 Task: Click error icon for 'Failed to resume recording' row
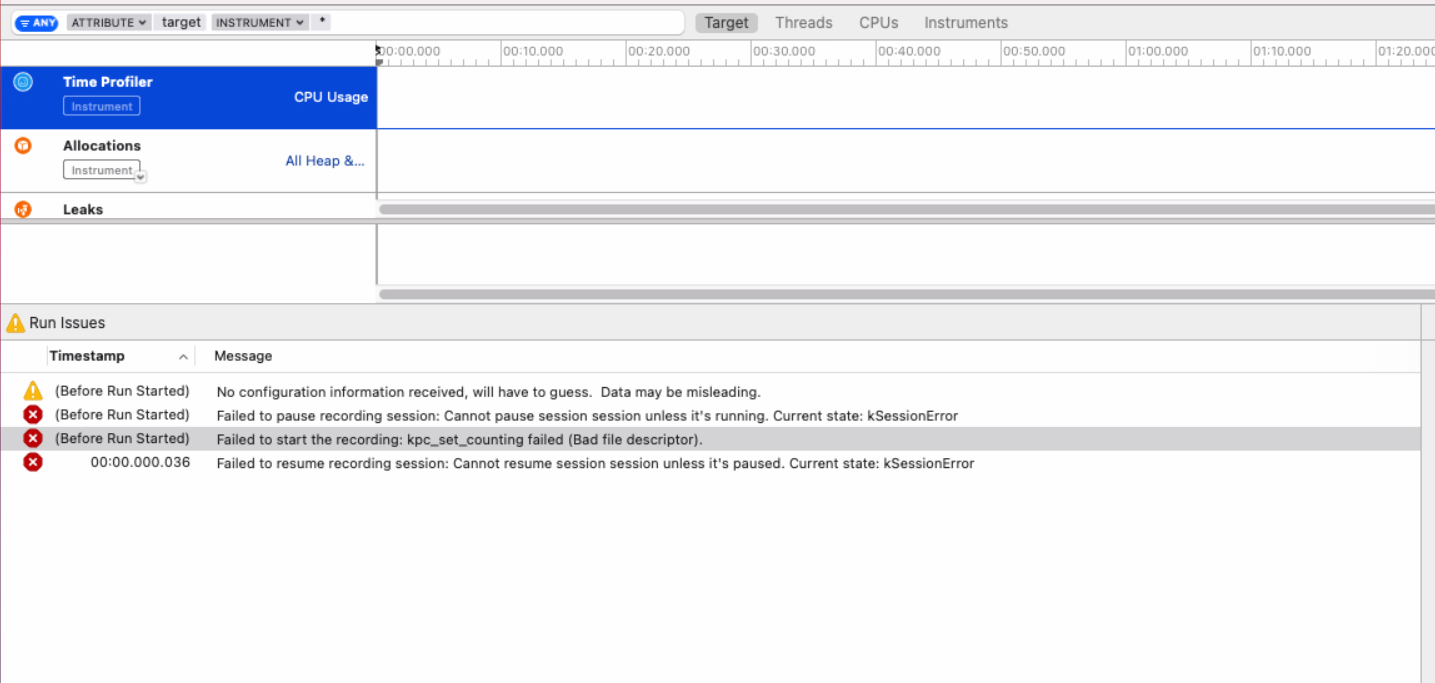pyautogui.click(x=33, y=462)
